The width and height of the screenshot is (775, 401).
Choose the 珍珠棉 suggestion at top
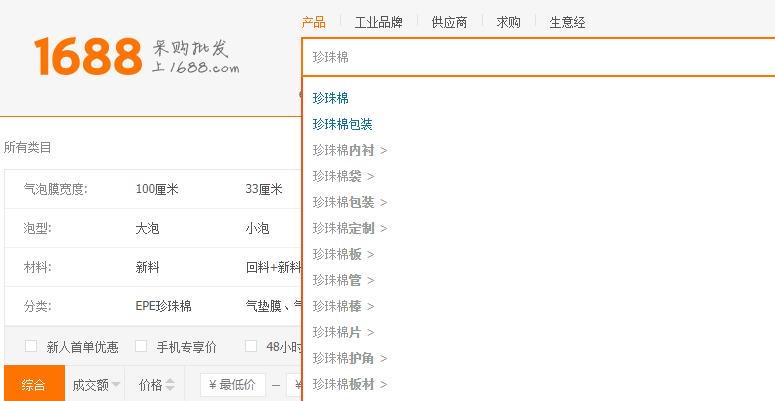(330, 98)
